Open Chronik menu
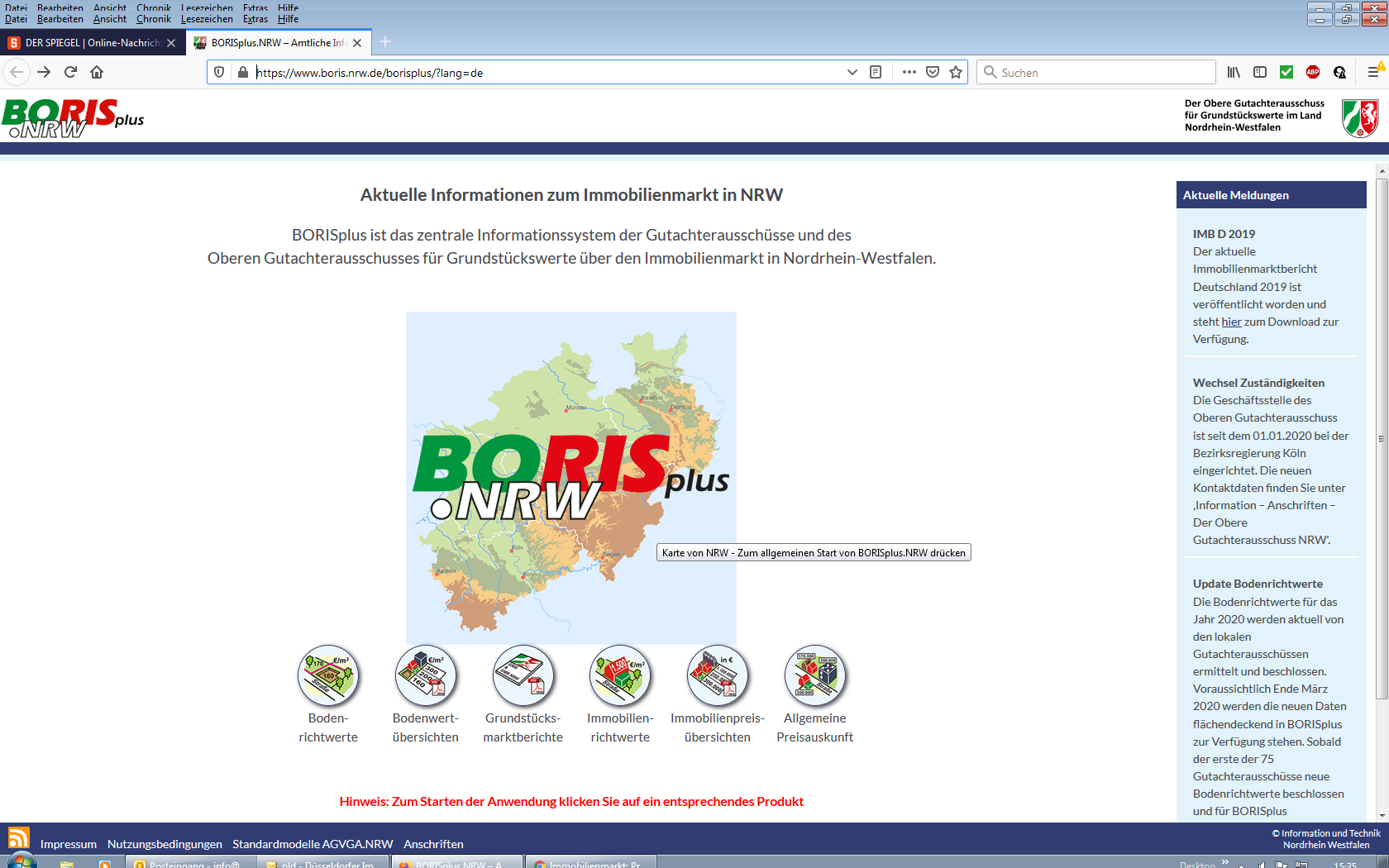The image size is (1389, 868). (x=154, y=19)
